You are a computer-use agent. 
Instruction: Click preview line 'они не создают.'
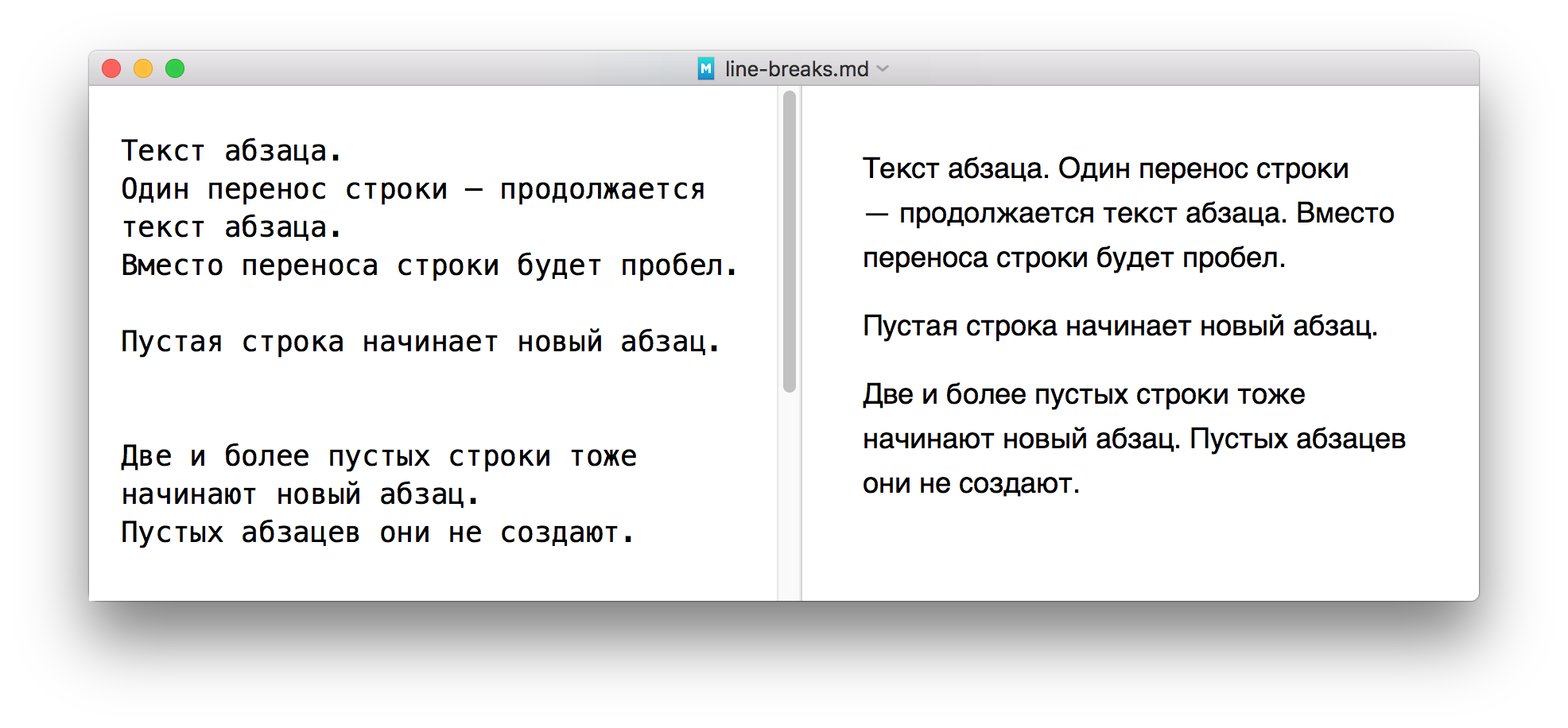coord(972,483)
